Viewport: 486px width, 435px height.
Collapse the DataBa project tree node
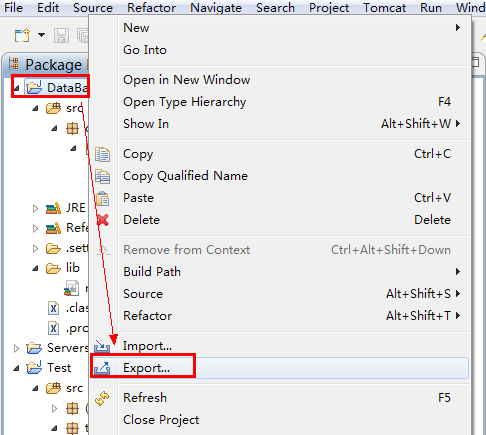16,88
